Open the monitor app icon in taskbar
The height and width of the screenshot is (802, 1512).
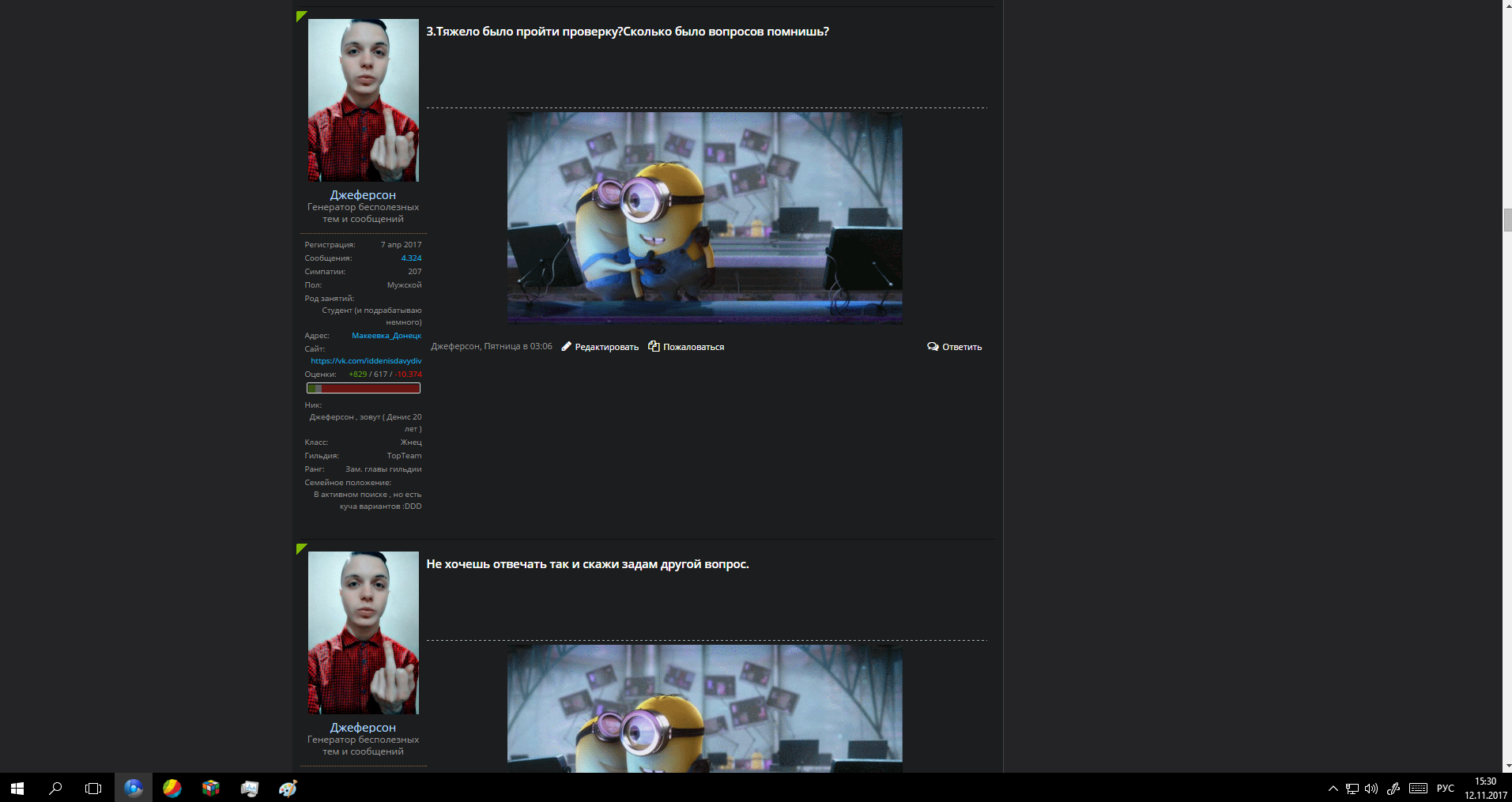click(249, 788)
